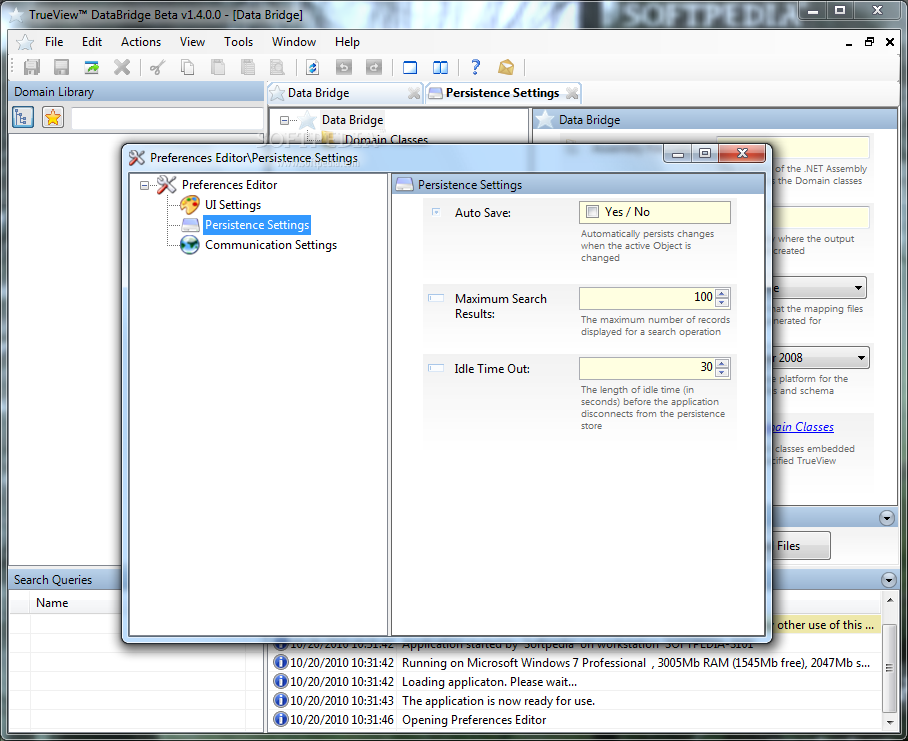Minimize the Preferences Editor dialog
The image size is (908, 741).
tap(678, 153)
